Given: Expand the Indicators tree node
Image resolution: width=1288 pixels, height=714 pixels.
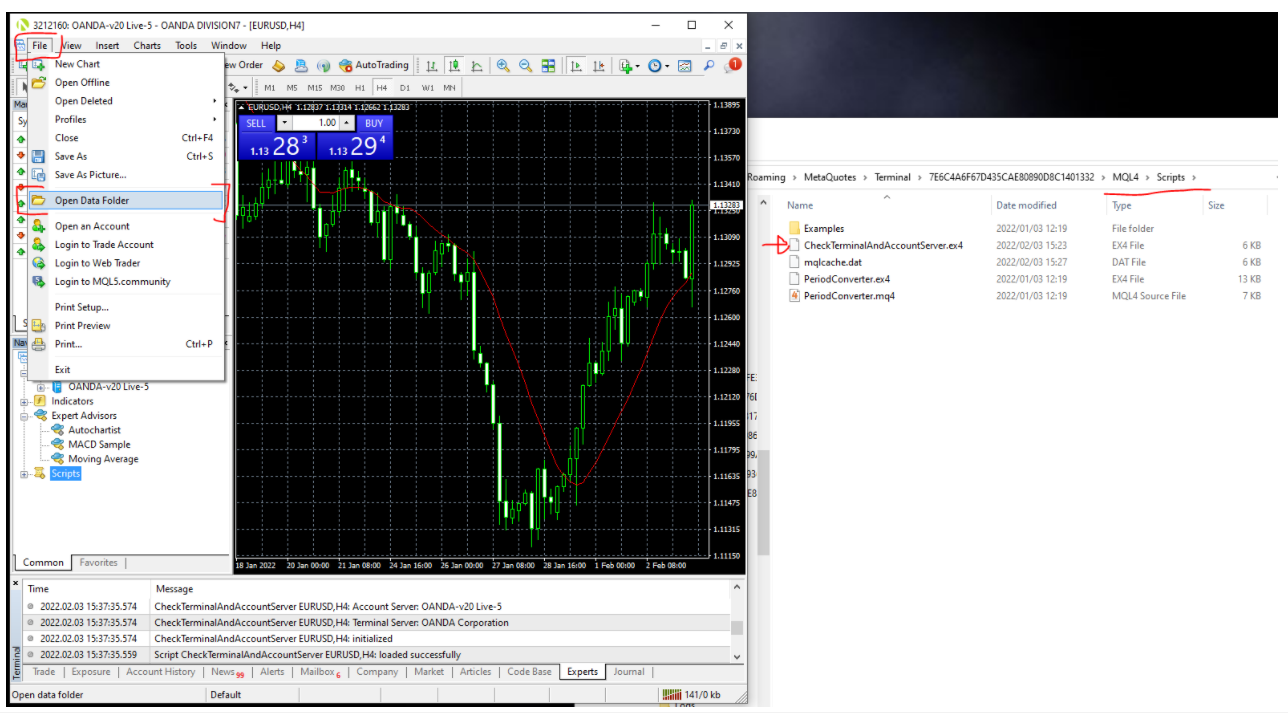Looking at the screenshot, I should point(25,401).
